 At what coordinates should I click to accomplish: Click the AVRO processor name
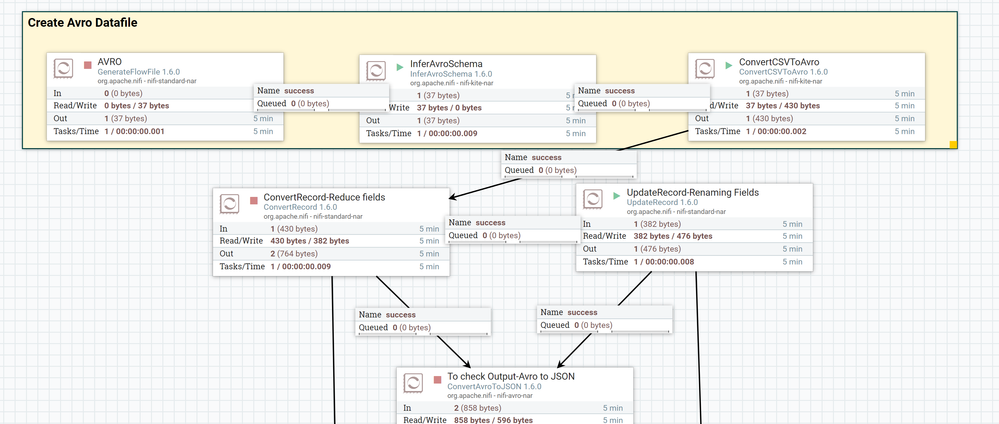pos(110,62)
